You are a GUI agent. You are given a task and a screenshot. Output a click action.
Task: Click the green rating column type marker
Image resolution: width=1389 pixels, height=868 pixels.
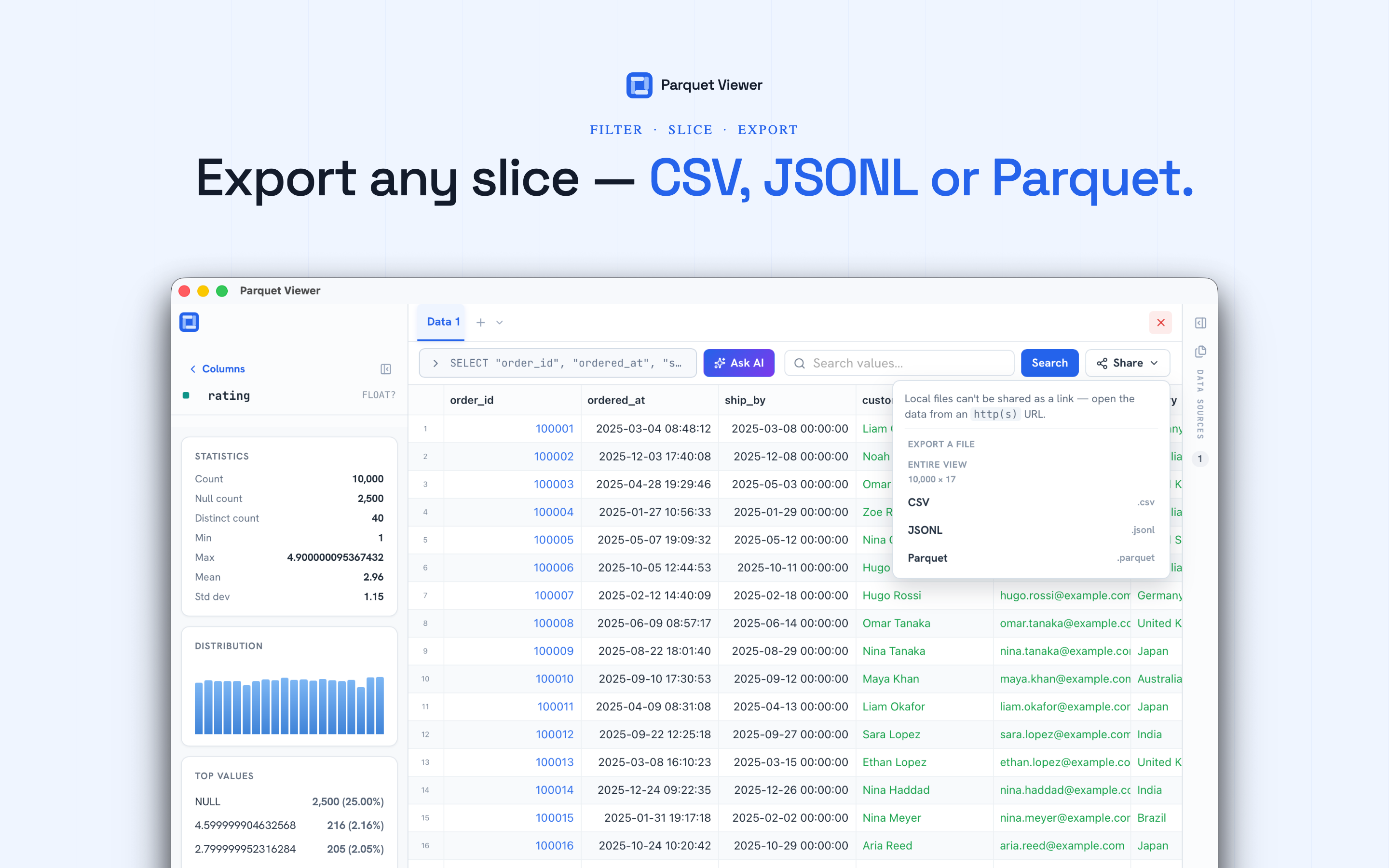click(186, 395)
